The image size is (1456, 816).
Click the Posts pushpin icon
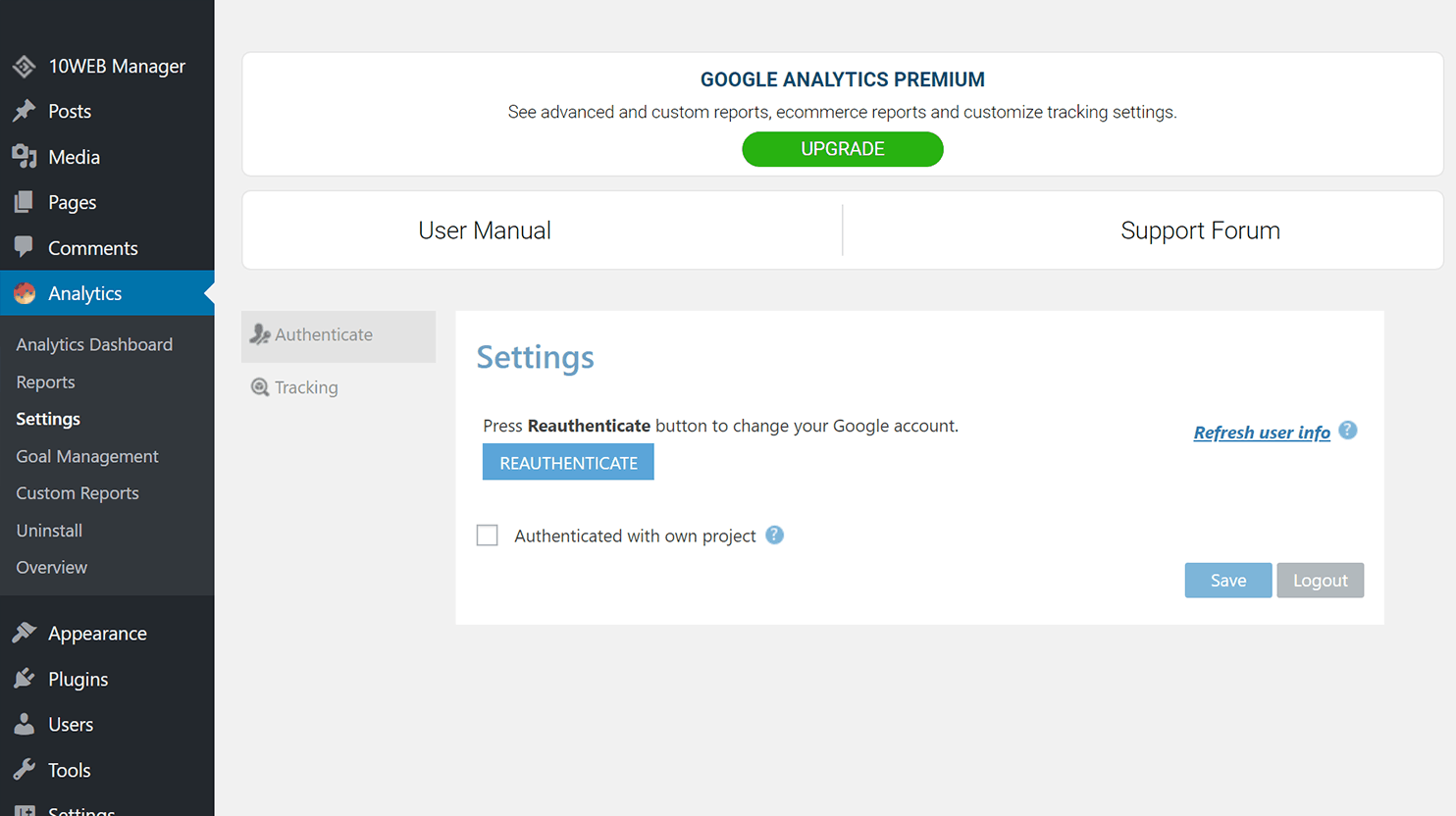[25, 111]
